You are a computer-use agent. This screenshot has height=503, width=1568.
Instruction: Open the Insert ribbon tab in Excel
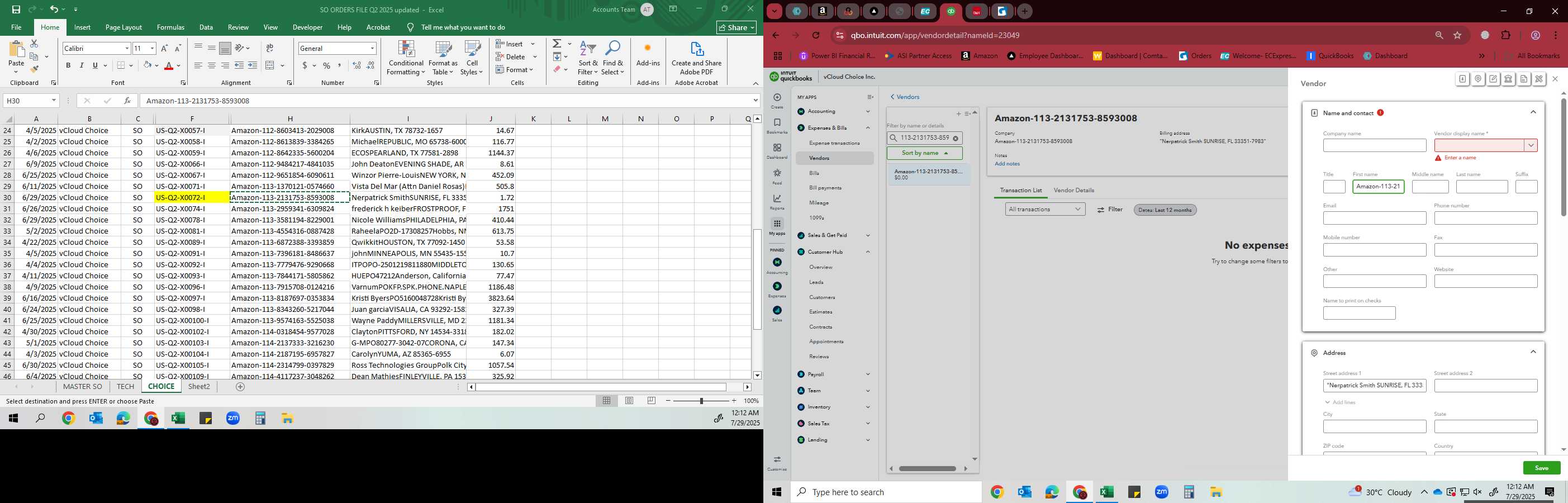coord(82,27)
